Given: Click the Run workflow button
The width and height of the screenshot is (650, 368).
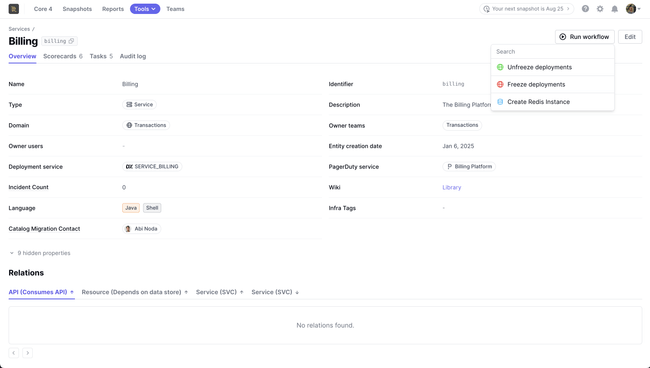Looking at the screenshot, I should pos(585,37).
